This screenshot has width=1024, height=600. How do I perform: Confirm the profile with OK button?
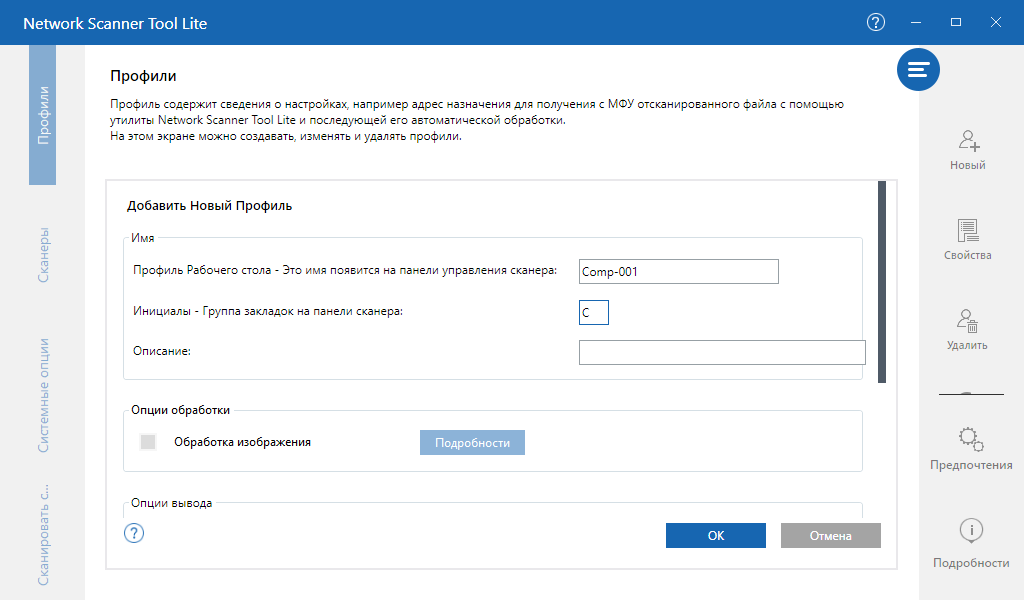tap(716, 535)
